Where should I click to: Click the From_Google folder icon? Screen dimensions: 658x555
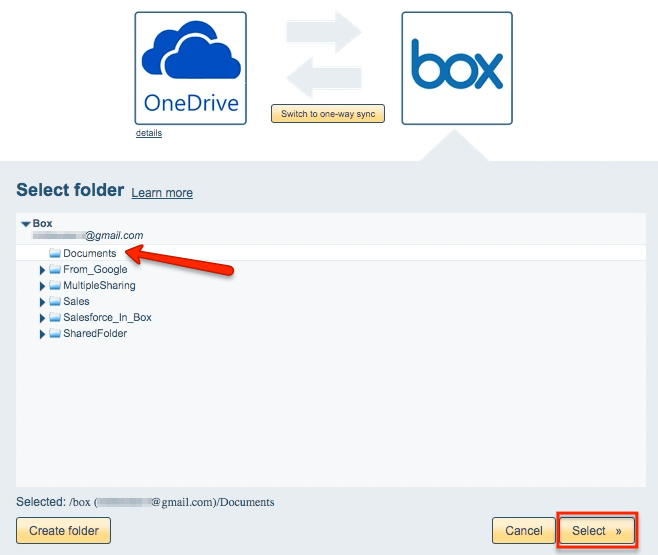pos(55,269)
